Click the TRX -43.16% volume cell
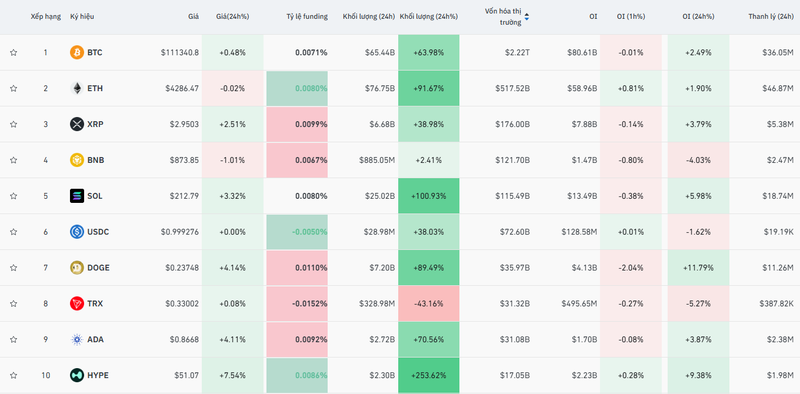This screenshot has width=800, height=394. tap(429, 304)
